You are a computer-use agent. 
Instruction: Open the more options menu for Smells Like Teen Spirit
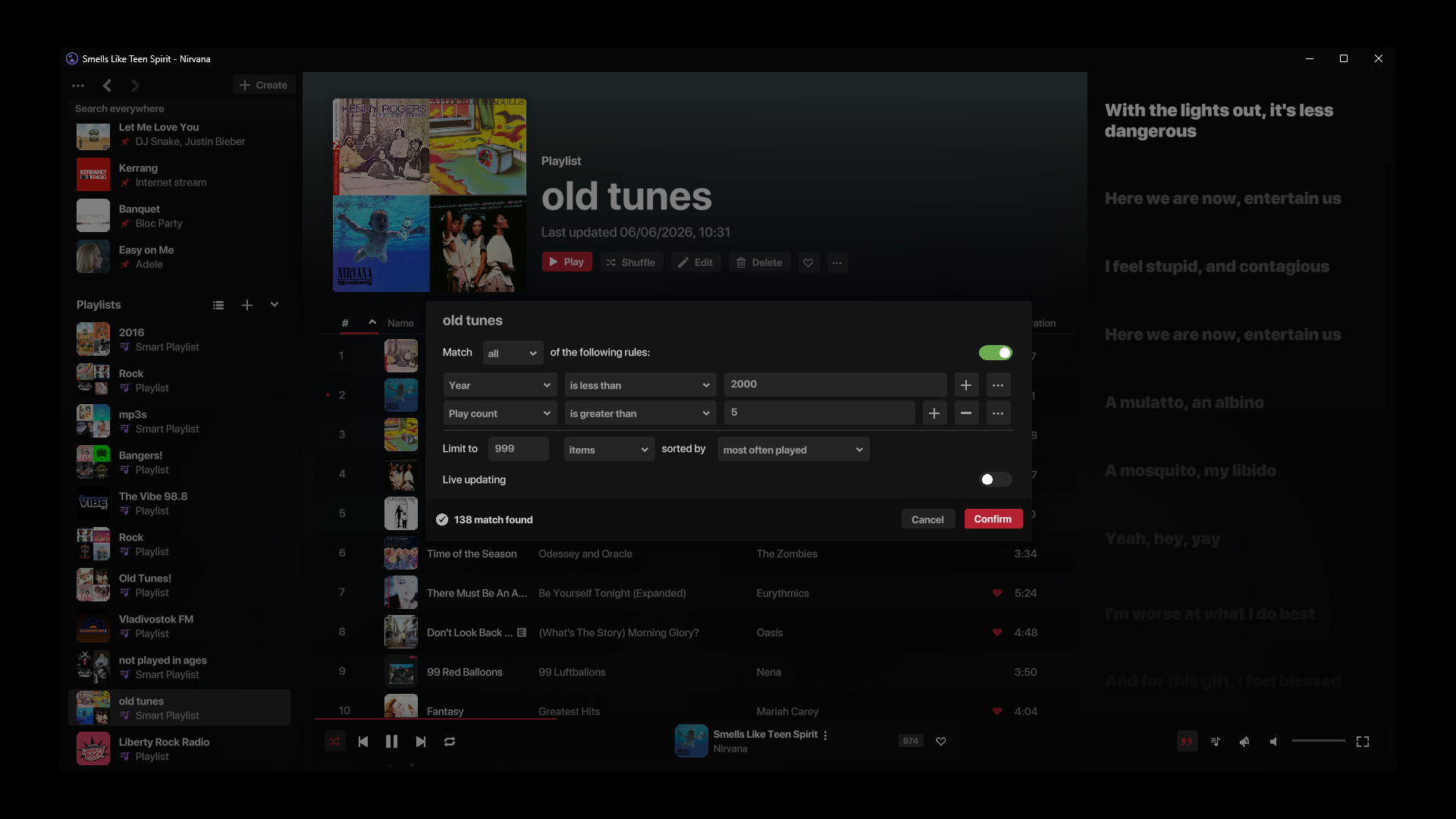point(825,735)
